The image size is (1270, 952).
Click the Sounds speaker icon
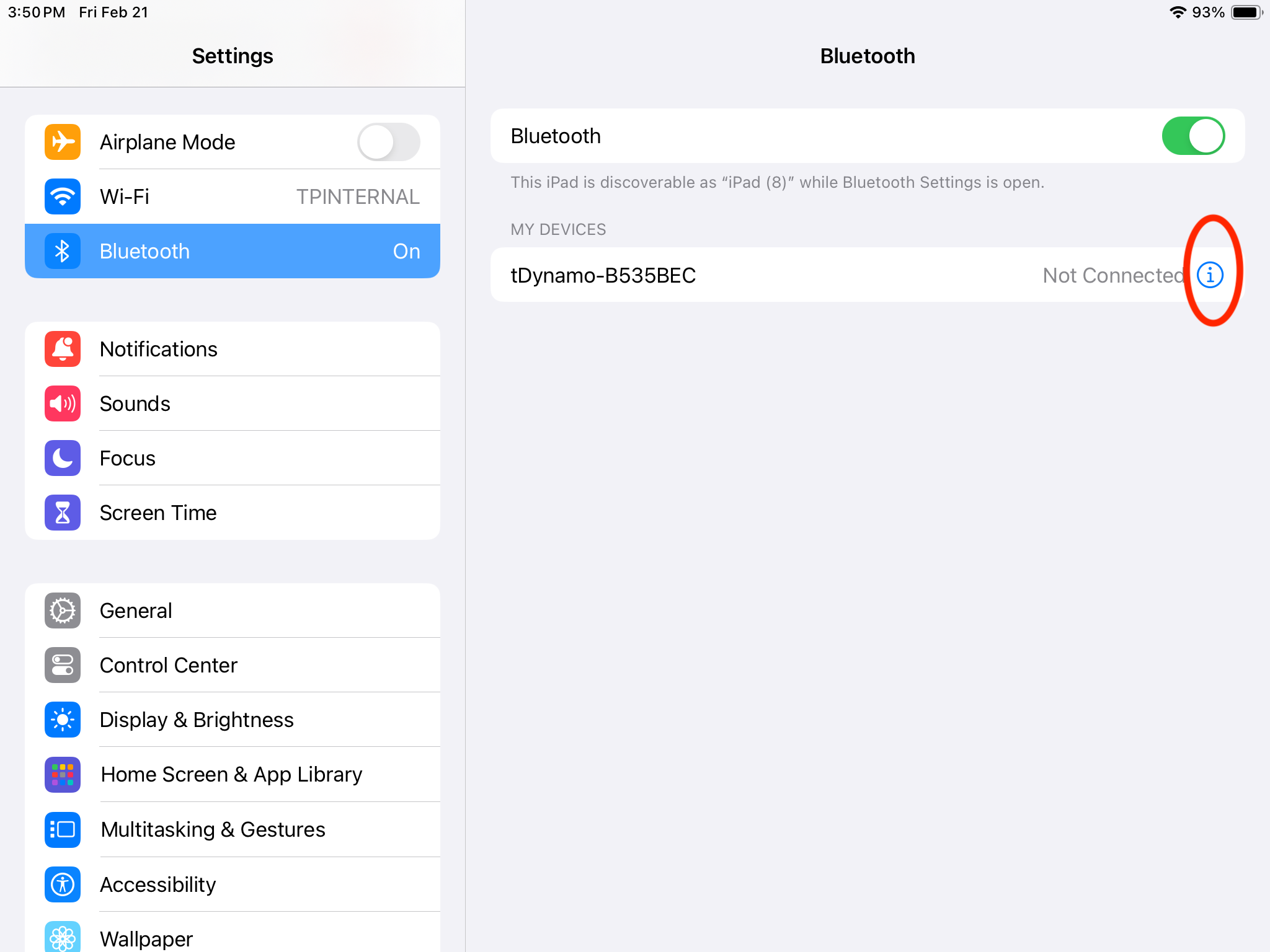[63, 403]
